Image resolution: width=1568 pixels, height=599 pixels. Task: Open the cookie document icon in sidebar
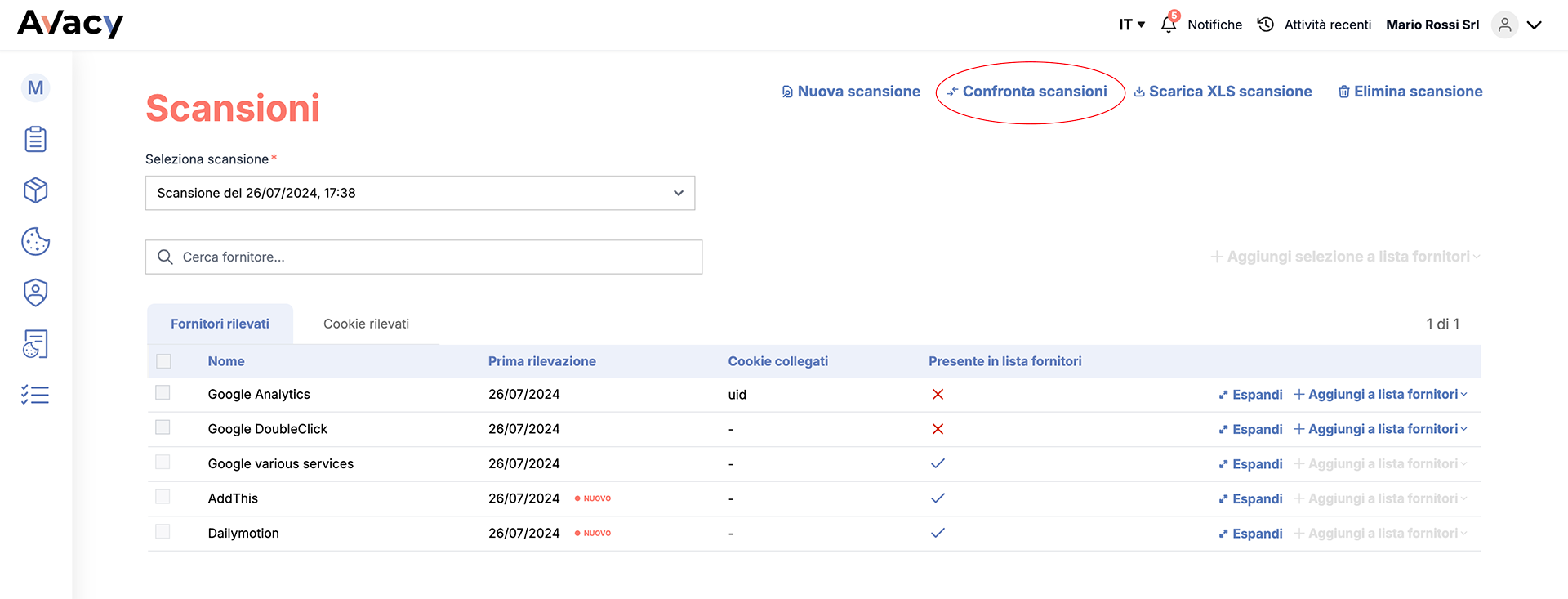pos(35,344)
